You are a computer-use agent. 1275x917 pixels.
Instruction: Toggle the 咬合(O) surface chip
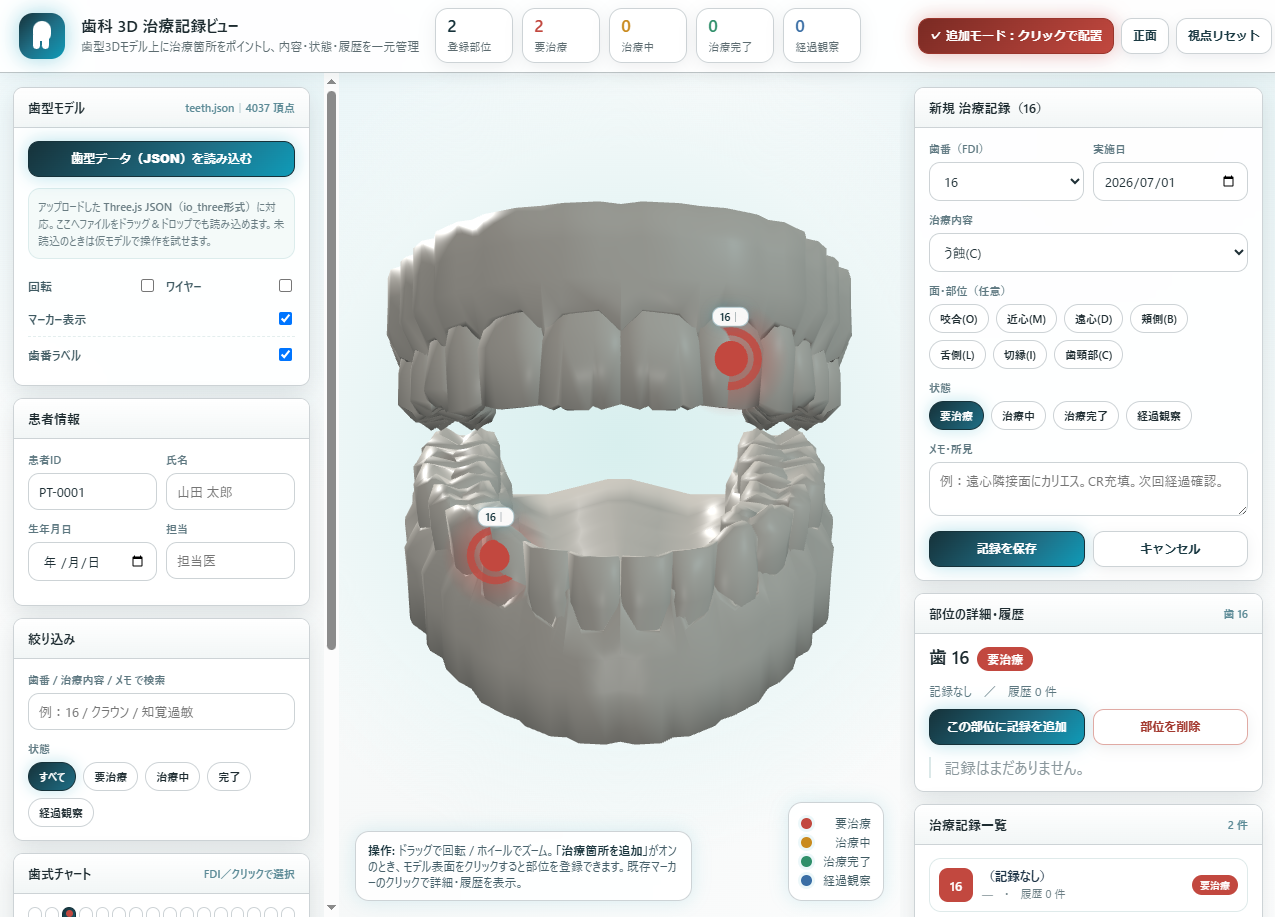(x=959, y=319)
